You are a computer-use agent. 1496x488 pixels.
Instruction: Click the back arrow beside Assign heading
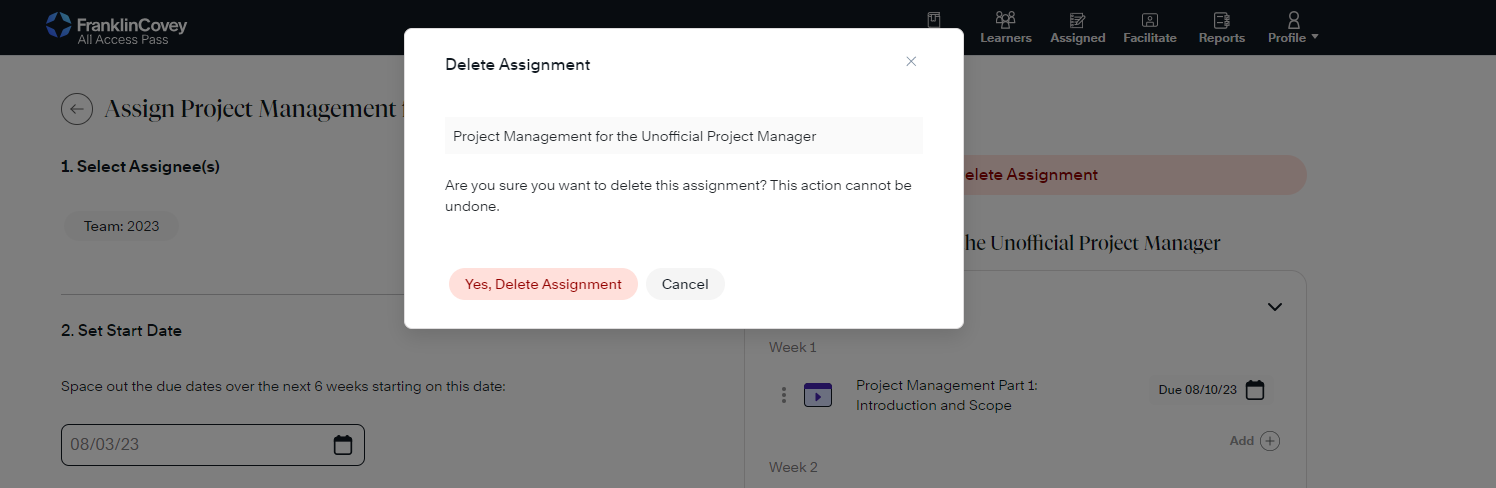coord(77,109)
